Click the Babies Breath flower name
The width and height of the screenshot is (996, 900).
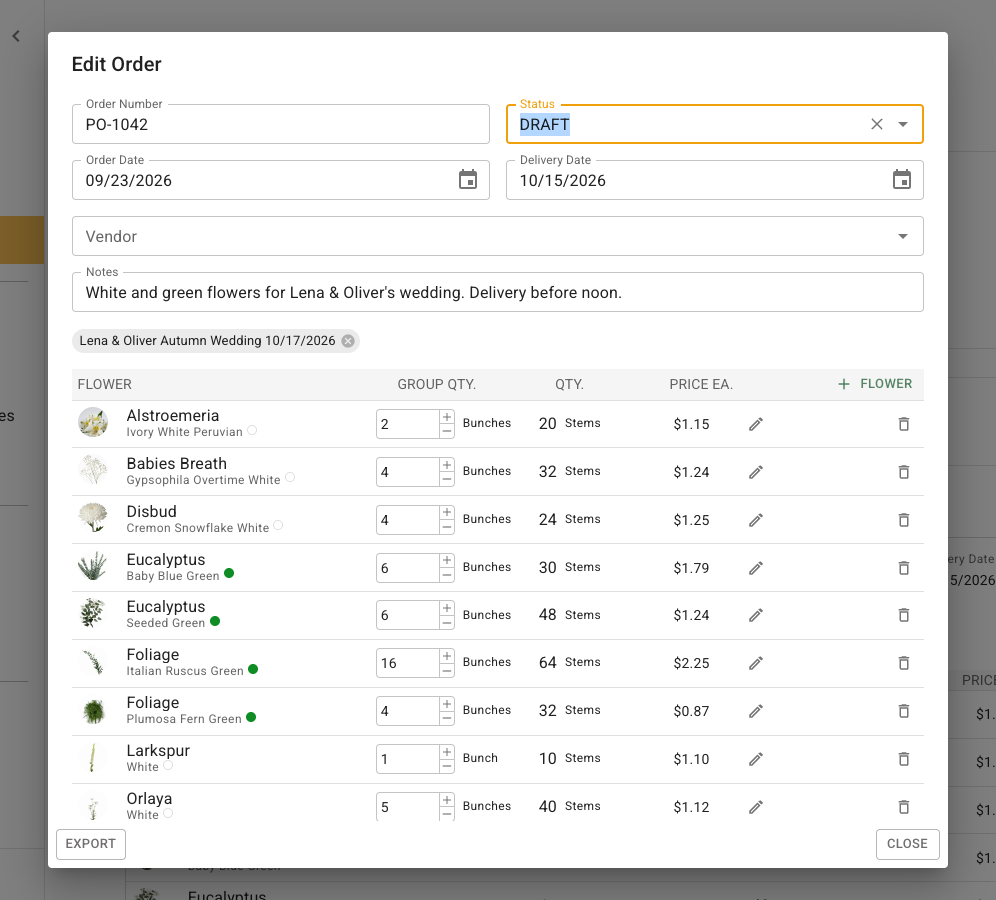pos(177,464)
